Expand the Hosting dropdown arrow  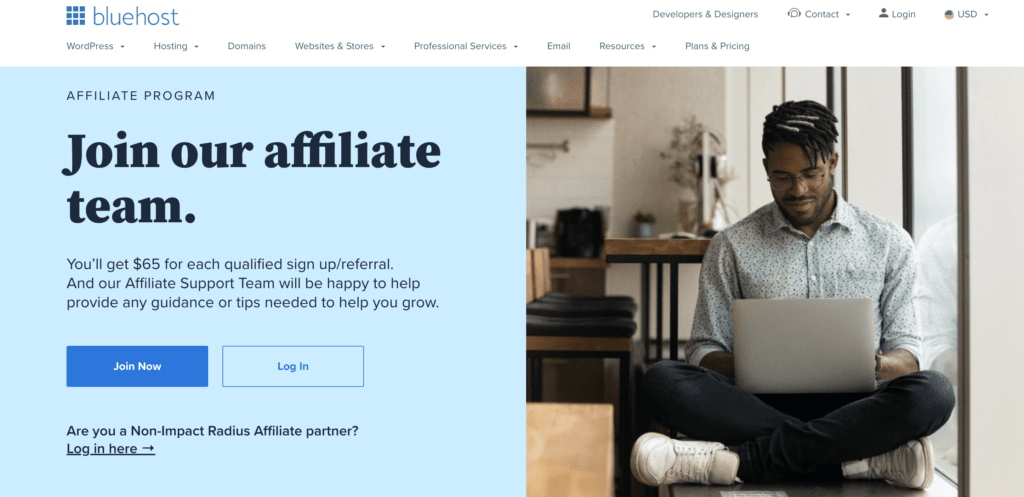point(197,47)
